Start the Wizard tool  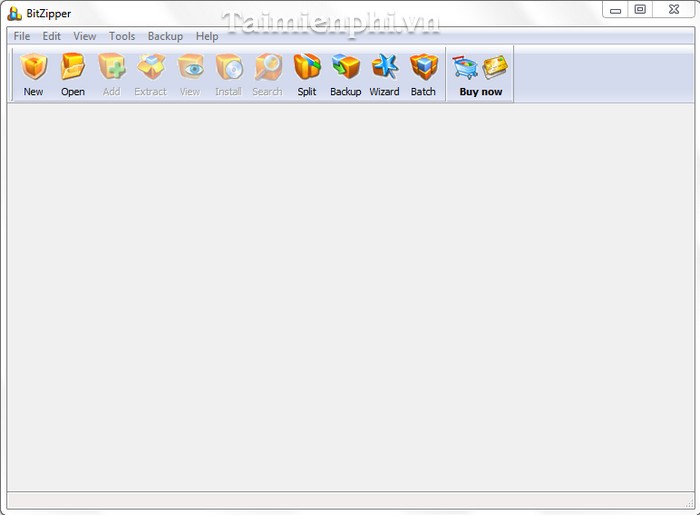coord(385,68)
